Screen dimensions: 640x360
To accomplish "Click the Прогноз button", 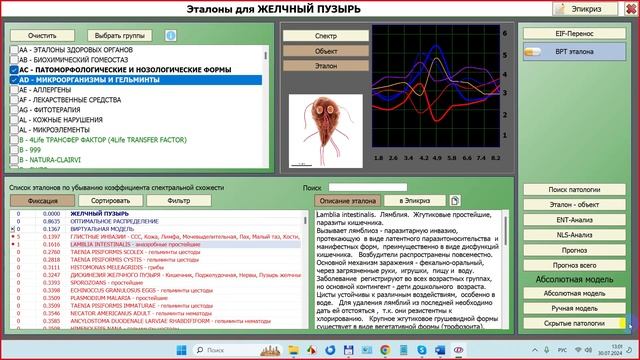I will (574, 250).
